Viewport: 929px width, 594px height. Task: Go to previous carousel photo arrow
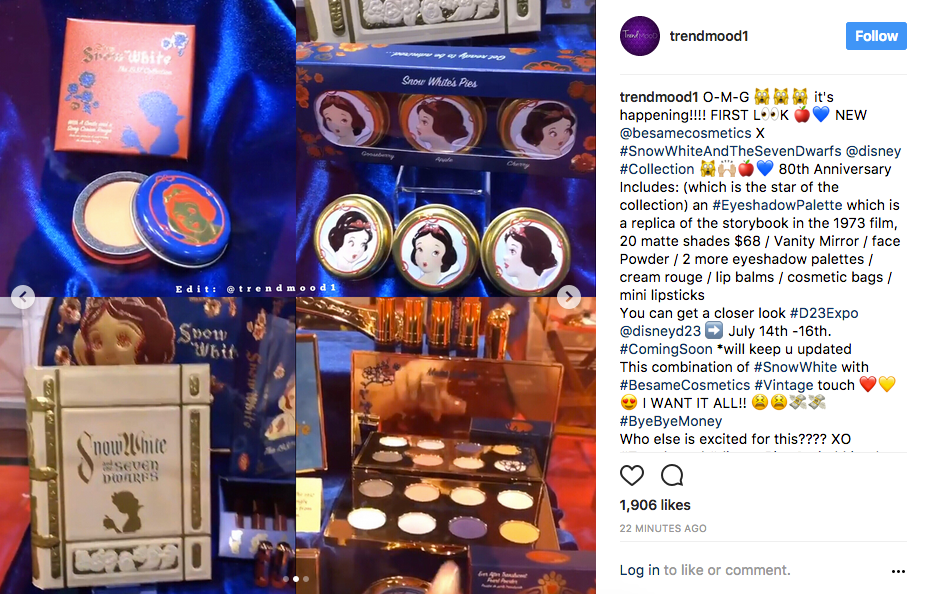click(x=23, y=297)
